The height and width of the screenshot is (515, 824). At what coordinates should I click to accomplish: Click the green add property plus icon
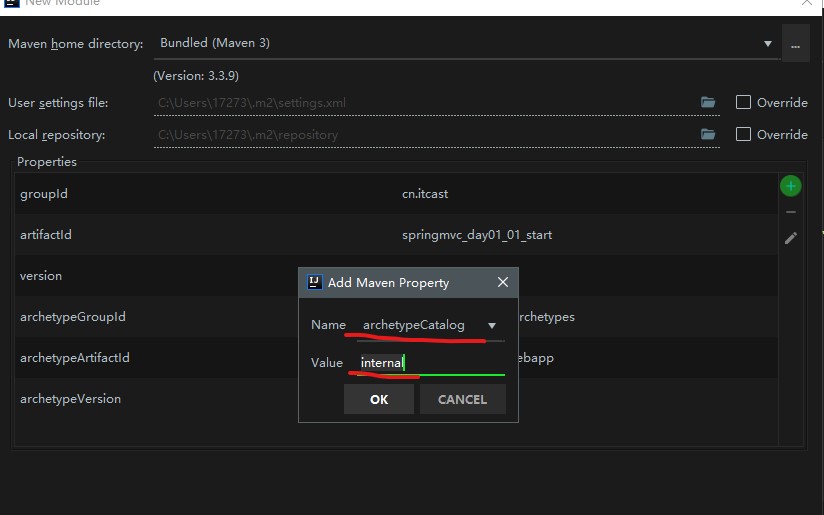coord(790,186)
